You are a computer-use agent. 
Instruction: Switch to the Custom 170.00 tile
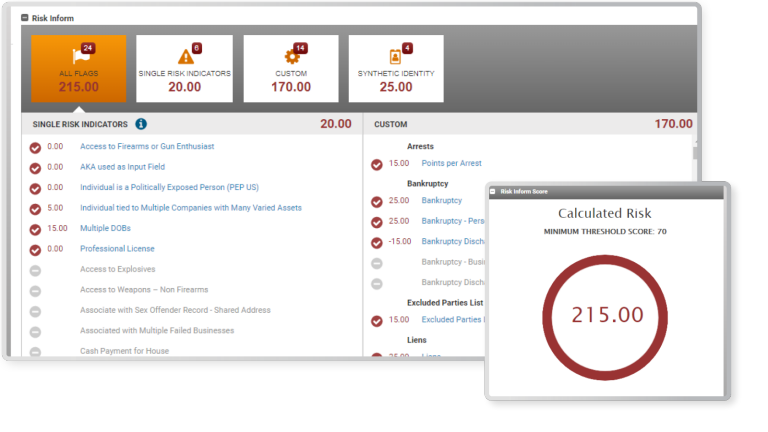point(291,68)
